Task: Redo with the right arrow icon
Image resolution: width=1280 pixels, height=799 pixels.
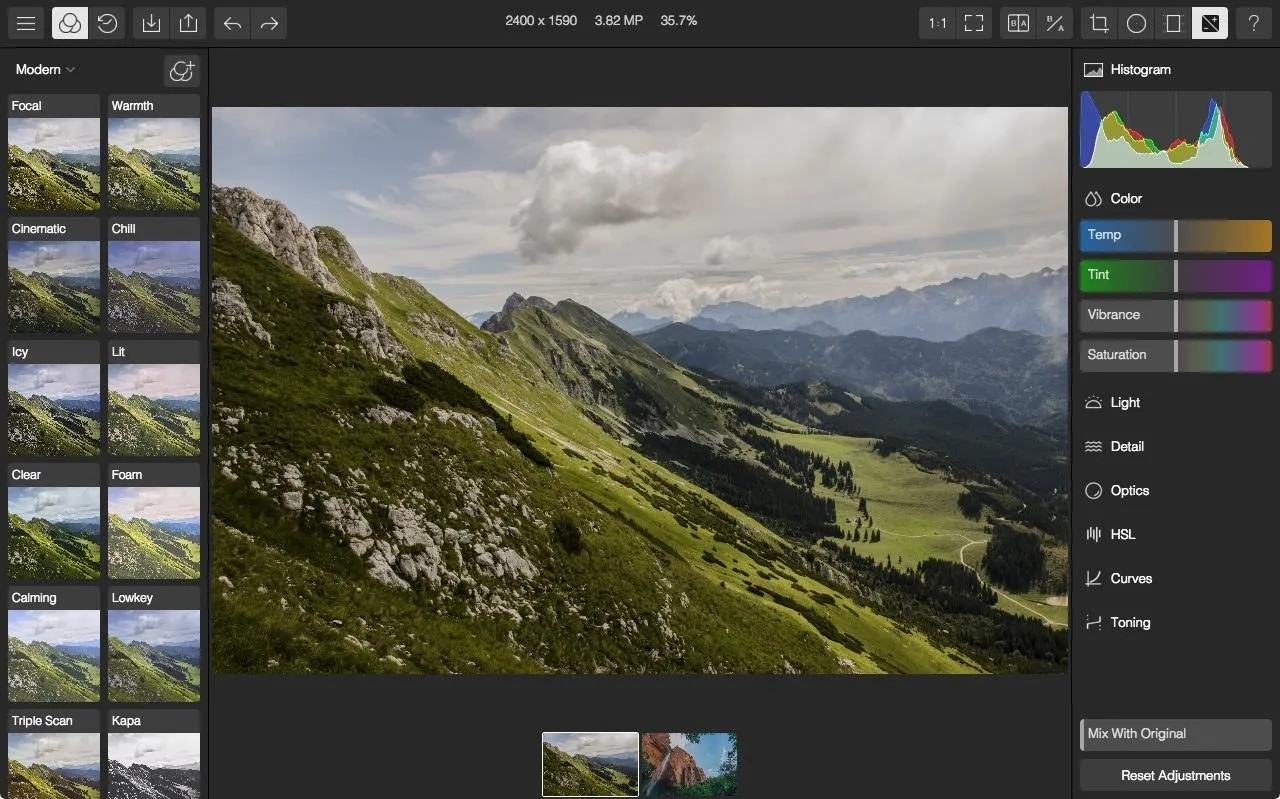Action: tap(269, 23)
